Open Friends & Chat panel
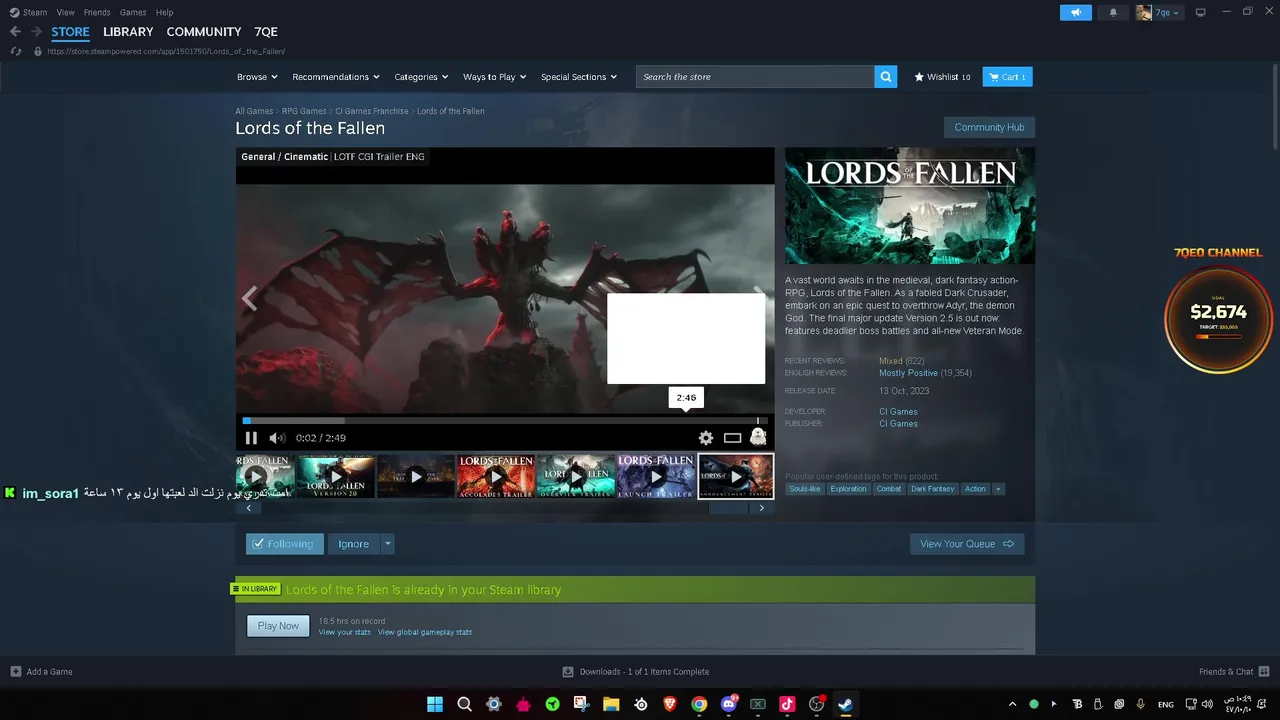The image size is (1280, 720). coord(1234,672)
